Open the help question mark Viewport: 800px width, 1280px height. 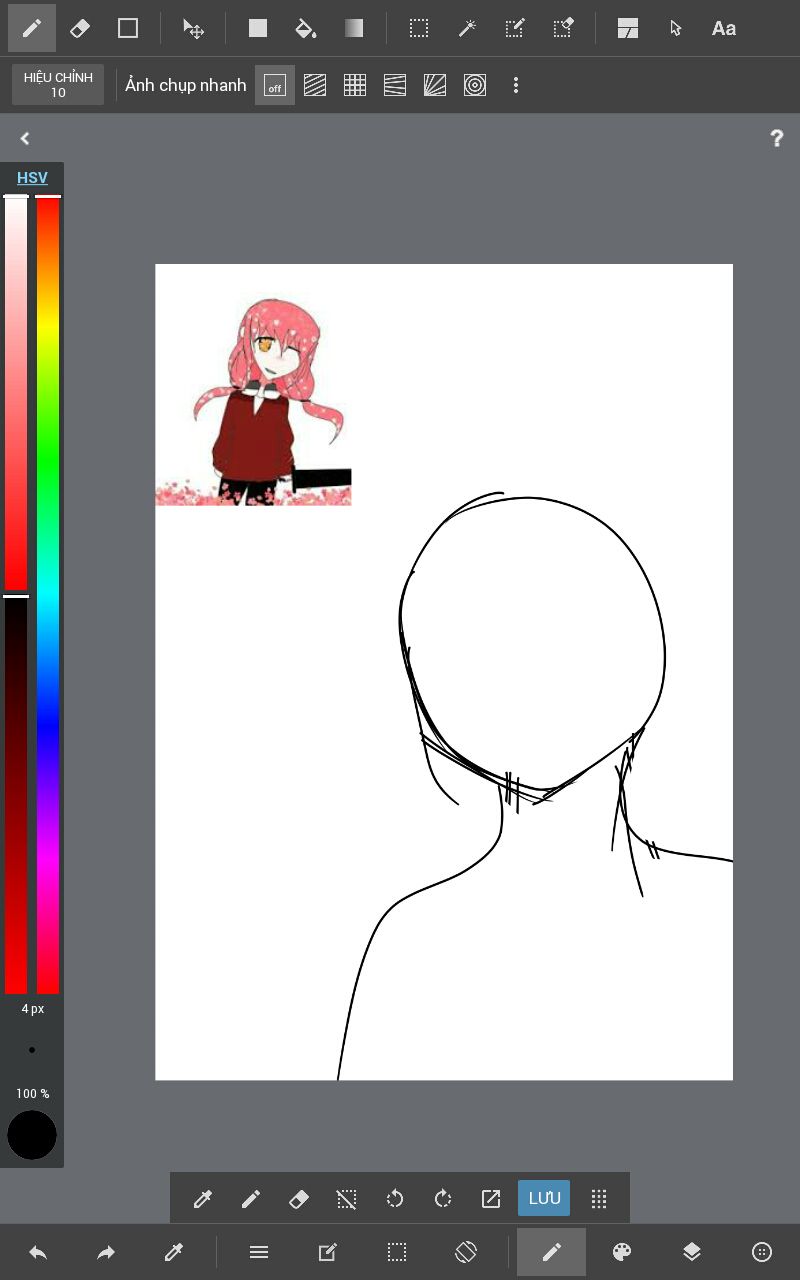click(776, 139)
